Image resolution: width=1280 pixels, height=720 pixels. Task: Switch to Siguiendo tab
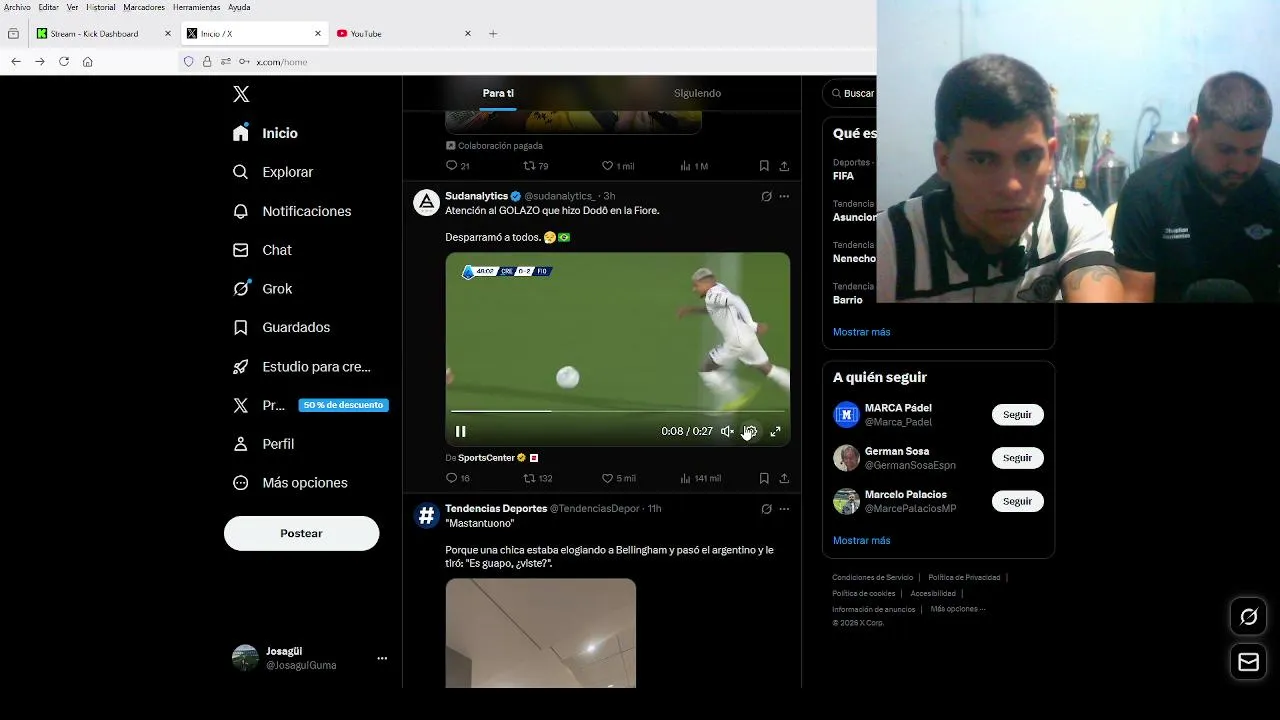coord(697,93)
